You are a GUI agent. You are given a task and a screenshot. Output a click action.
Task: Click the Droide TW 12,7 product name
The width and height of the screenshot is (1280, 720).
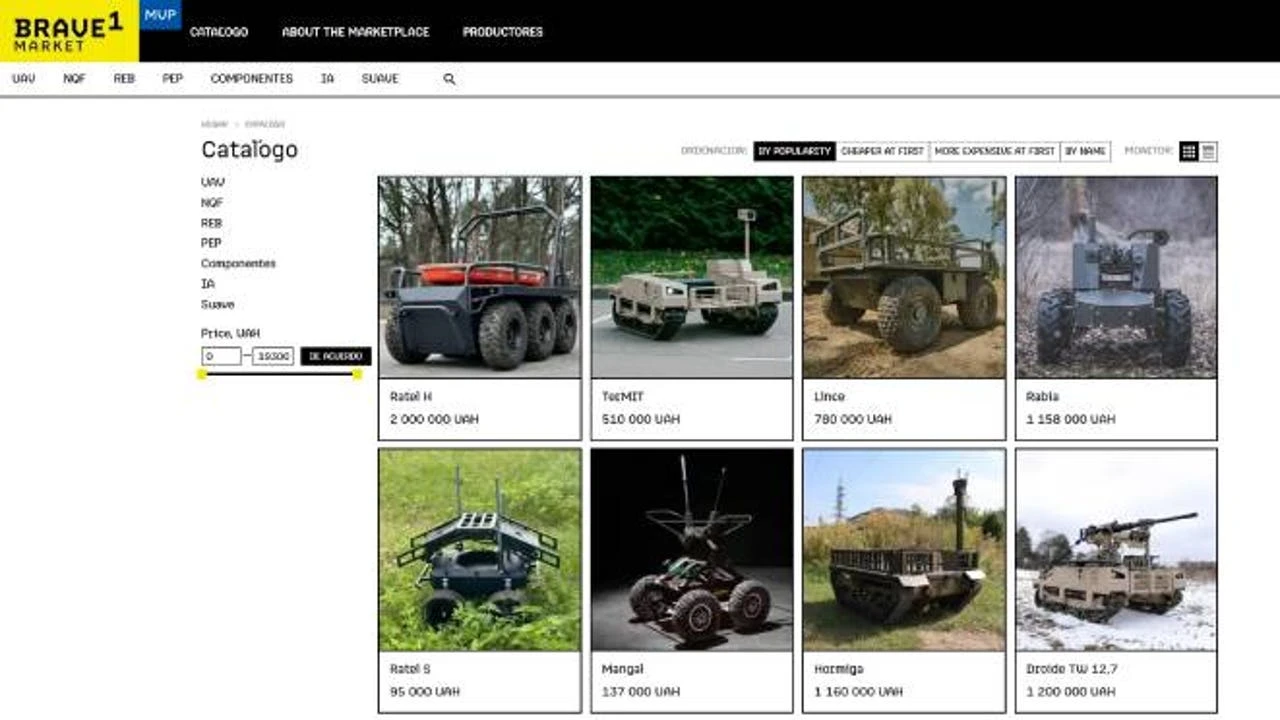[x=1072, y=669]
